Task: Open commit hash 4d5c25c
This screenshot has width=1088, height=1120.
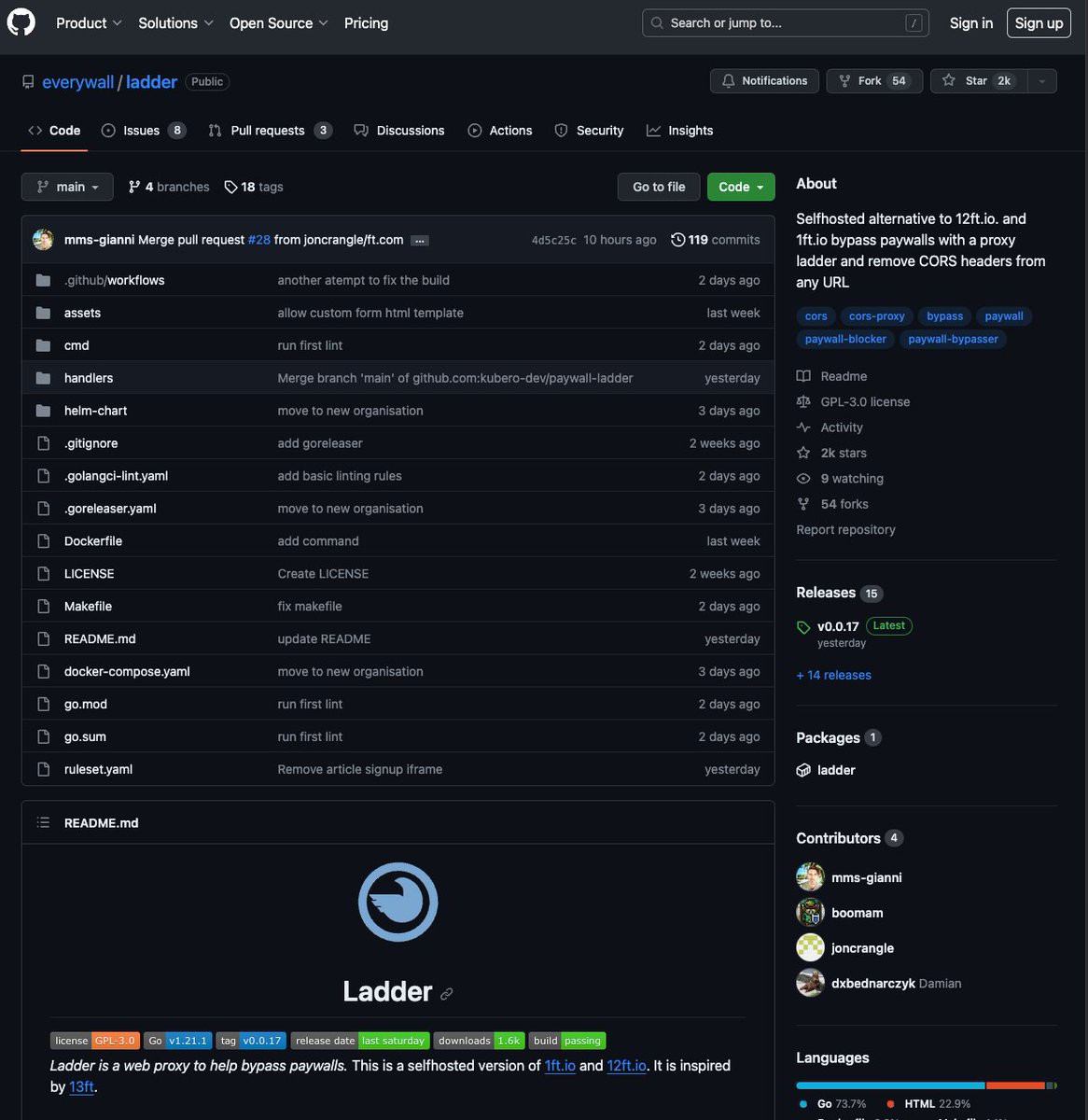Action: point(553,240)
